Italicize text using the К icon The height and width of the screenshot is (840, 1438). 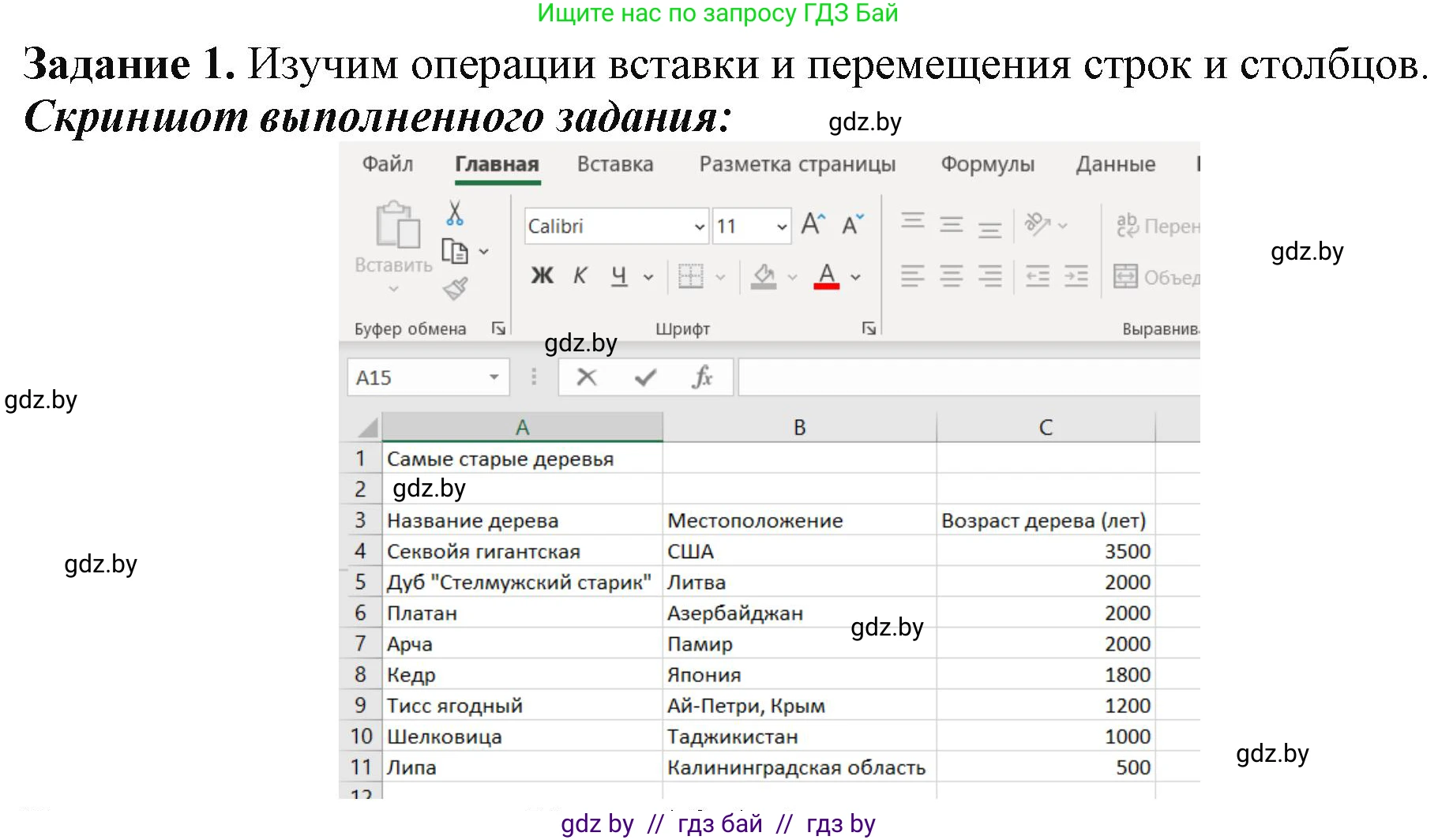pos(579,276)
